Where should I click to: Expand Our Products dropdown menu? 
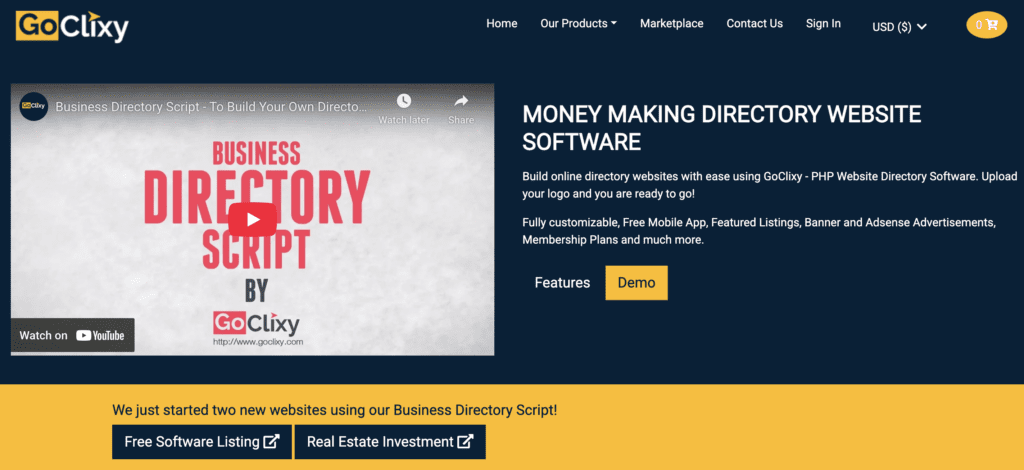click(x=579, y=24)
